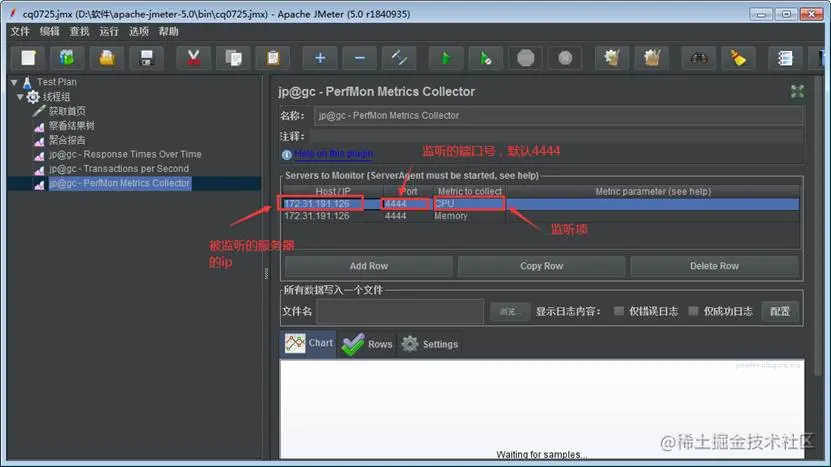The width and height of the screenshot is (831, 467).
Task: Select the 获取首页 sampler tree item
Action: (x=67, y=111)
